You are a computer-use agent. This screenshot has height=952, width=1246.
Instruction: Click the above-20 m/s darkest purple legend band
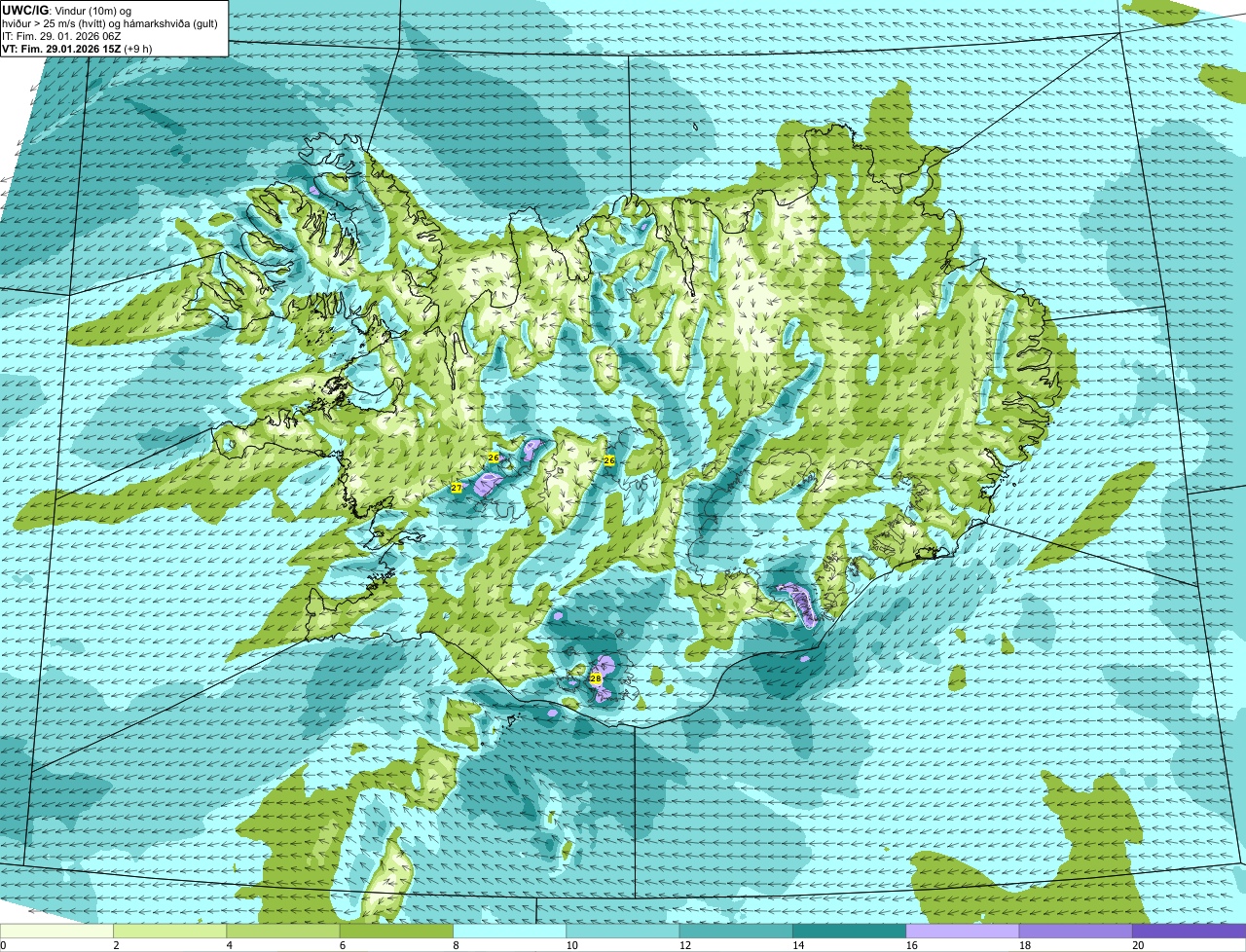point(1190,932)
